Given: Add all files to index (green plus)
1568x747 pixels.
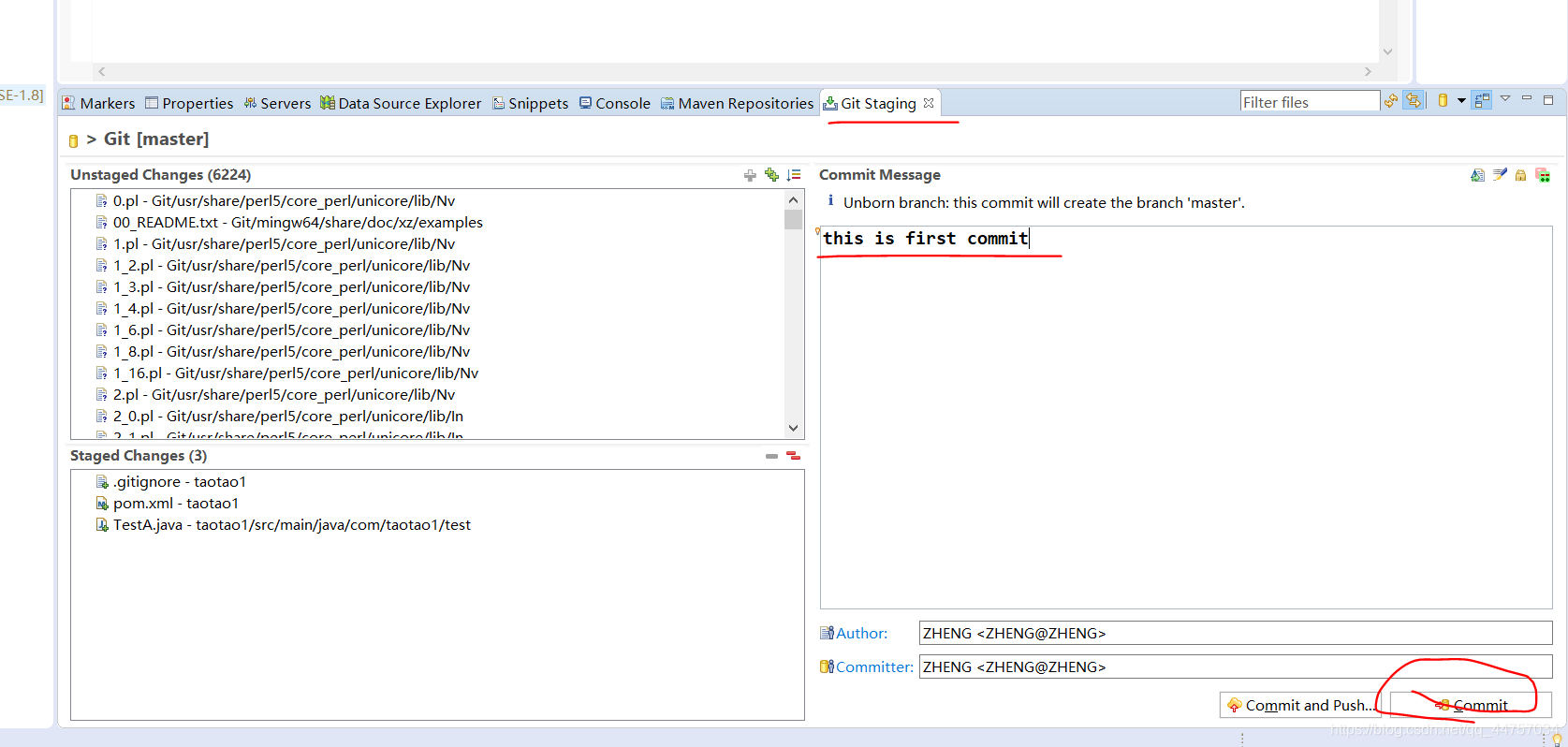Looking at the screenshot, I should [x=771, y=175].
